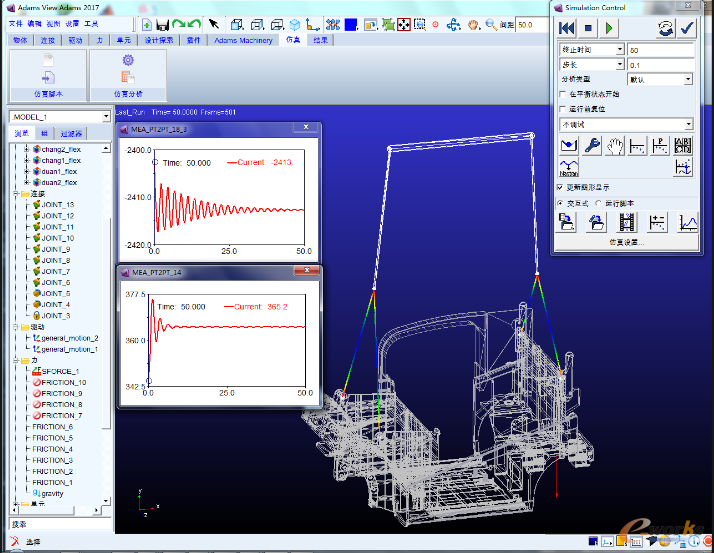Click the light blue shaded cube icon
Screen dimensions: 714x553
pyautogui.click(x=295, y=25)
